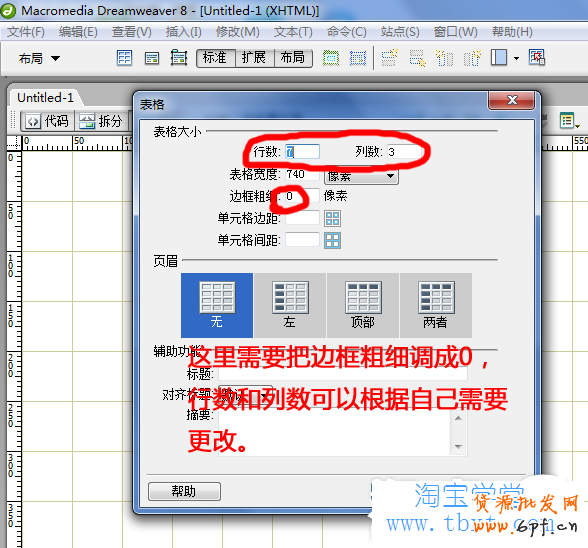Open the 布局 insert category dropdown
The image size is (588, 548).
click(39, 58)
